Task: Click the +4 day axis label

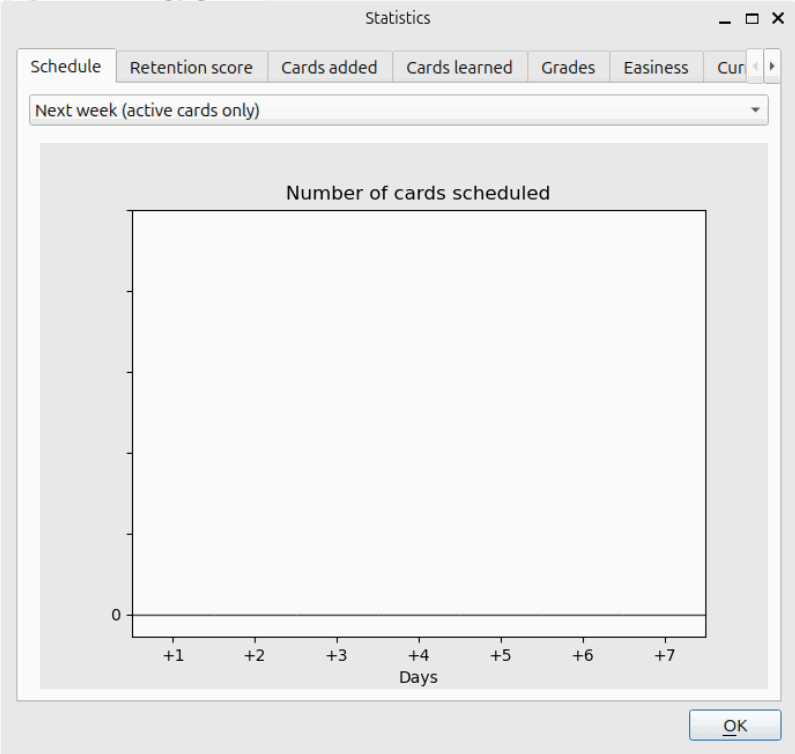Action: coord(419,656)
